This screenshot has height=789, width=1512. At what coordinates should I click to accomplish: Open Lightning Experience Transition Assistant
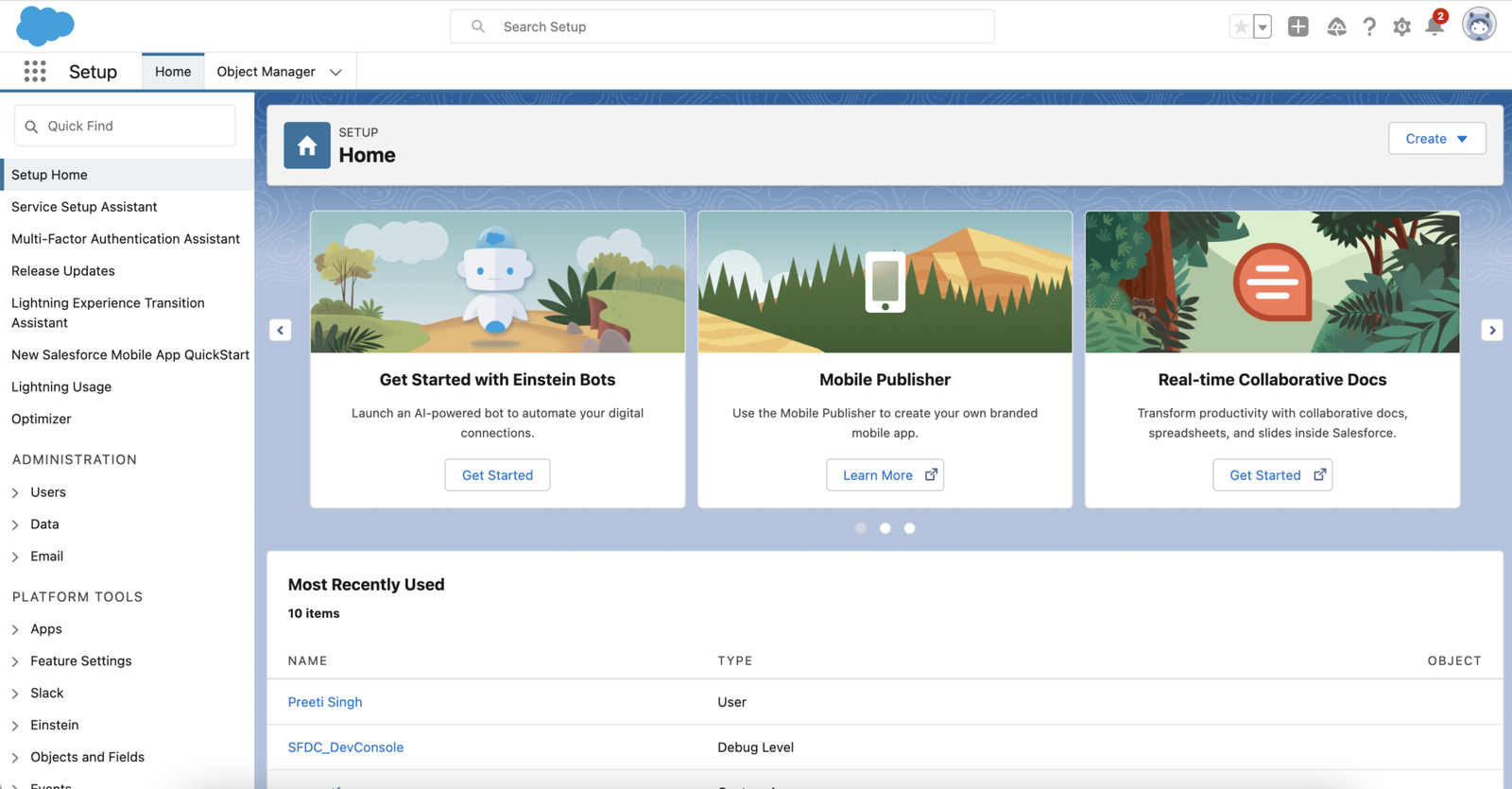tap(108, 313)
